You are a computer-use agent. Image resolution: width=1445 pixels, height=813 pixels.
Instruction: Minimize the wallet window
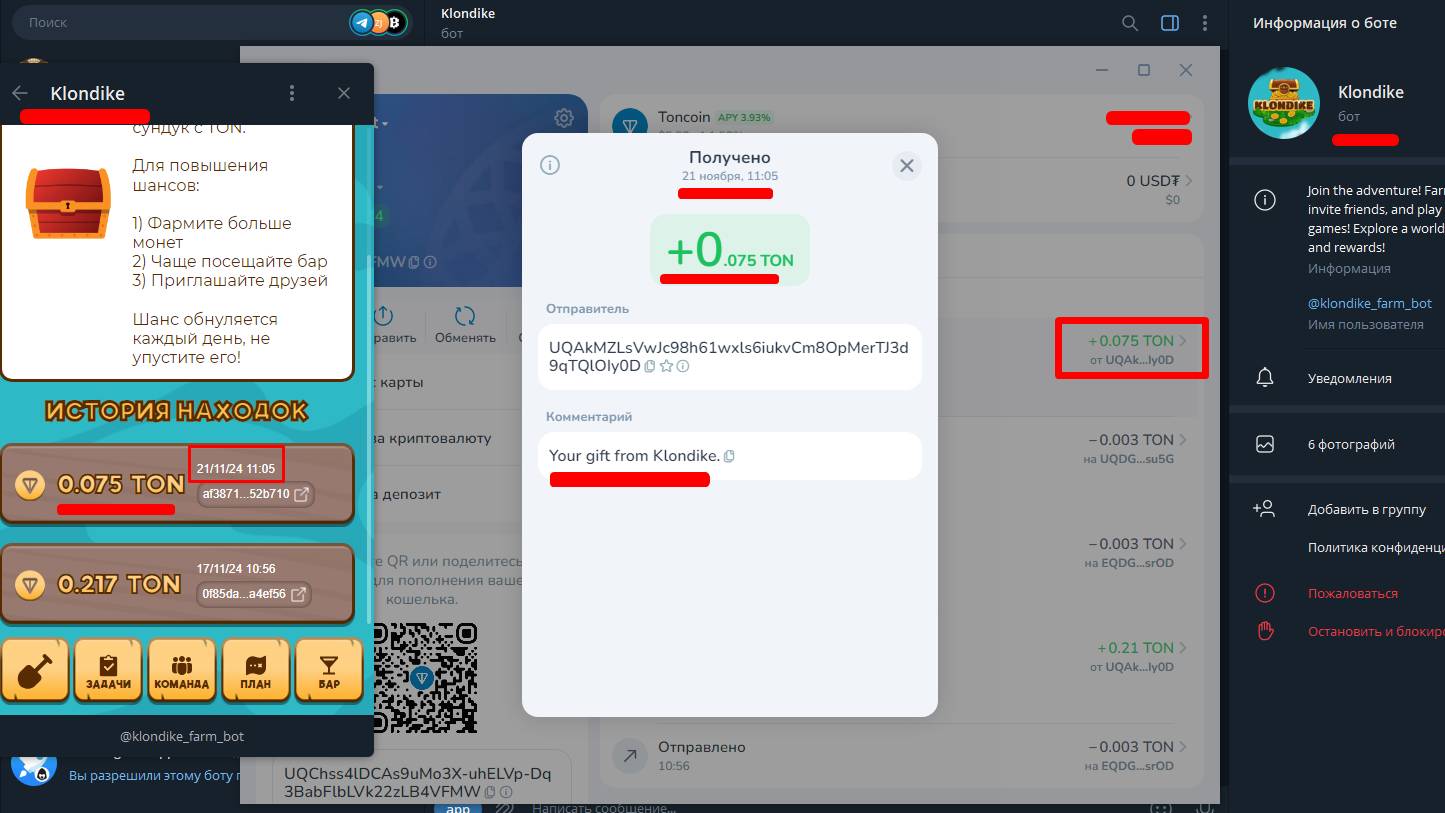(x=1102, y=71)
